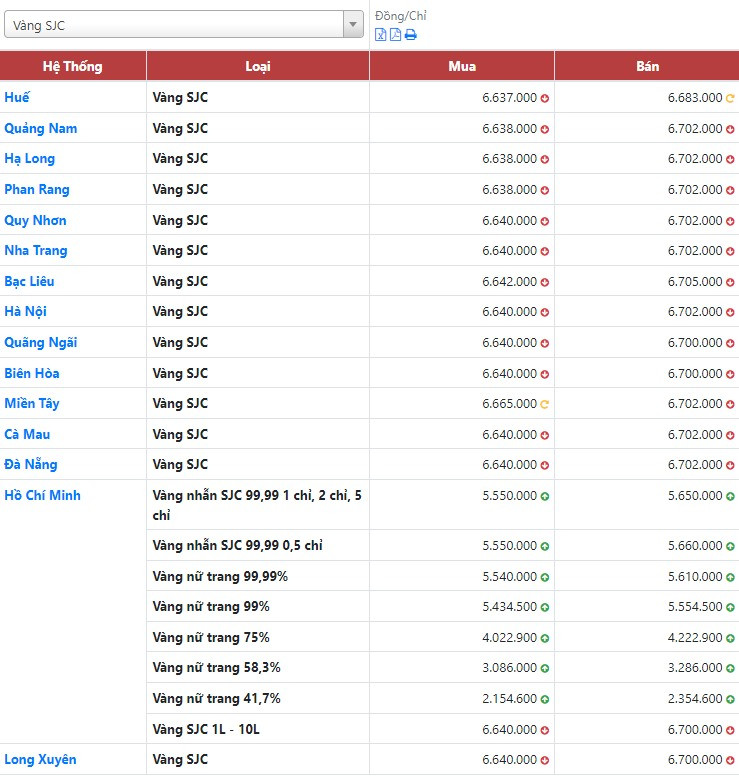Click the red down icon in Long Xuyên Mua cell
739x776 pixels.
544,760
